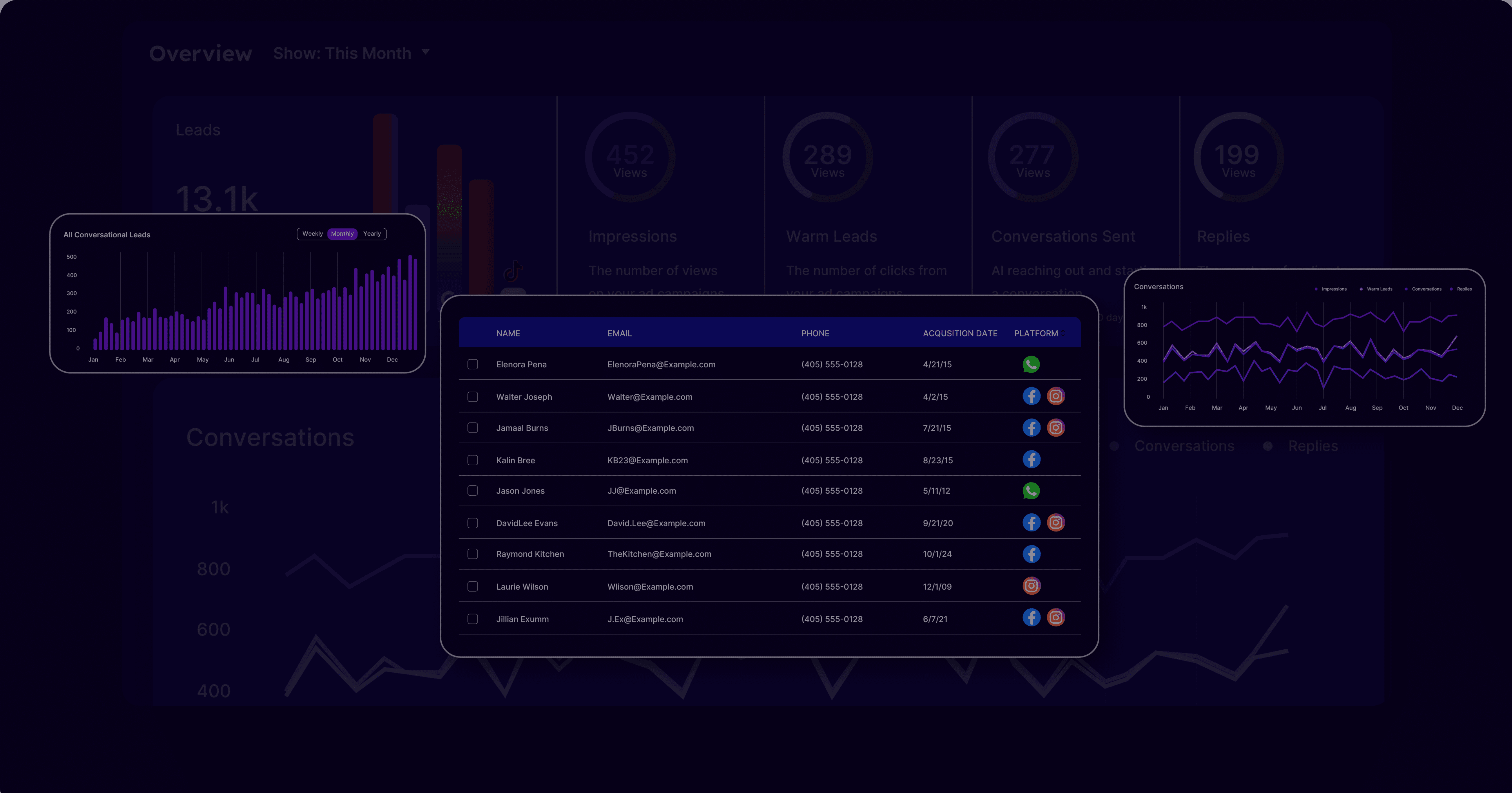This screenshot has width=1512, height=793.
Task: Click Instagram icon in Jamaal Burns row
Action: pyautogui.click(x=1055, y=428)
